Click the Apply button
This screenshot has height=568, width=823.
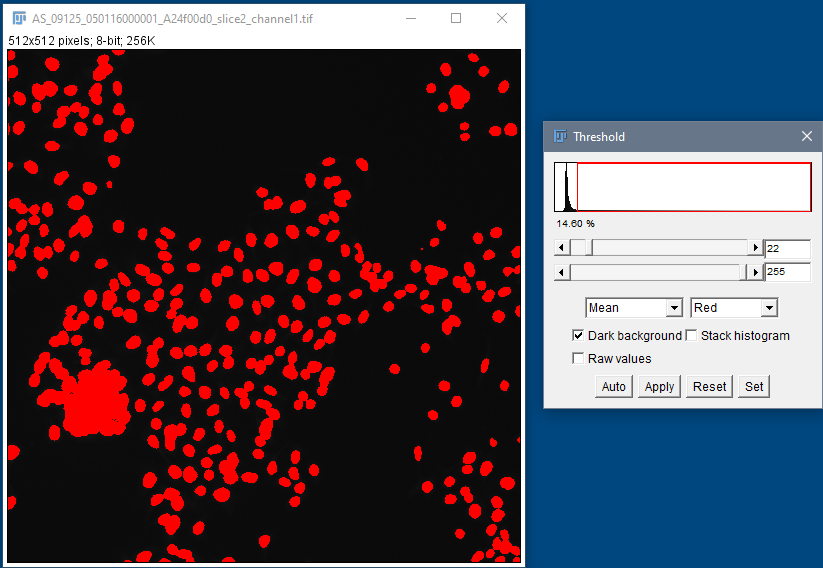click(x=659, y=387)
